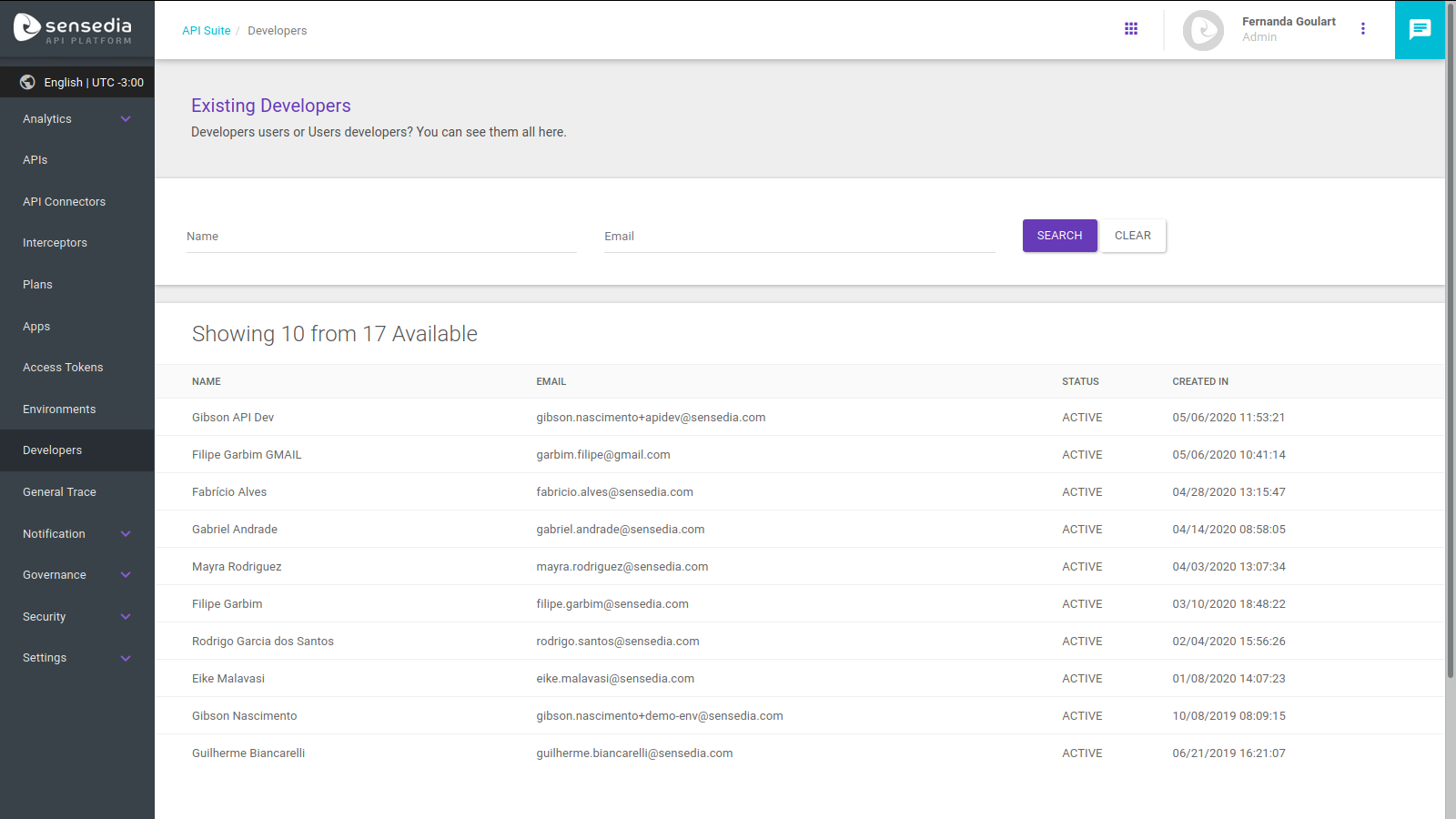Expand the Governance section arrow
This screenshot has height=819, width=1456.
click(x=126, y=575)
